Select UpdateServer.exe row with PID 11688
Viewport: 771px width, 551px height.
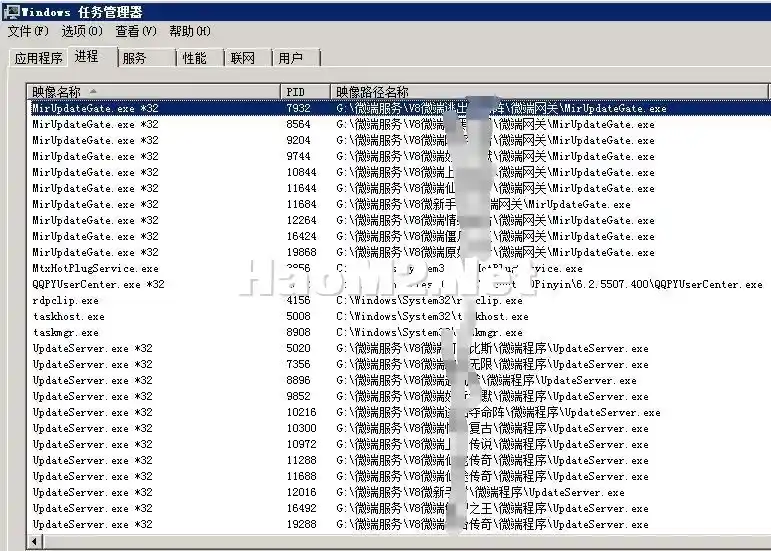[399, 476]
